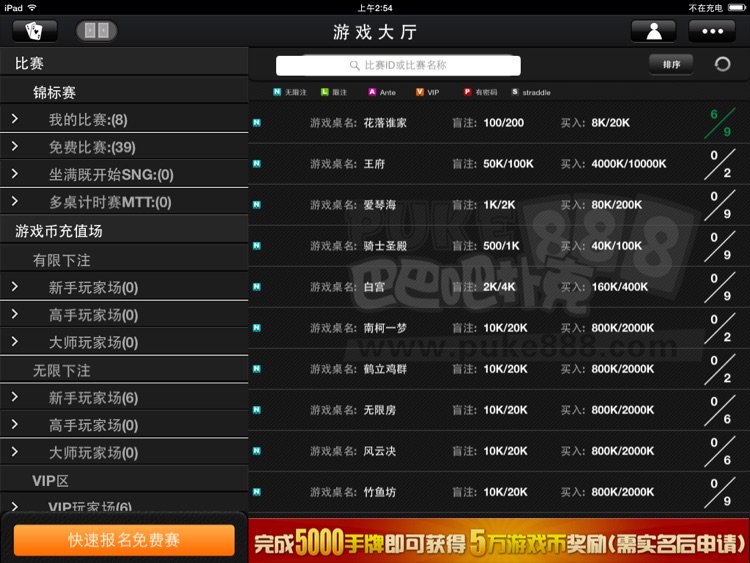Open table 无限房
The width and height of the screenshot is (750, 563).
pyautogui.click(x=499, y=410)
